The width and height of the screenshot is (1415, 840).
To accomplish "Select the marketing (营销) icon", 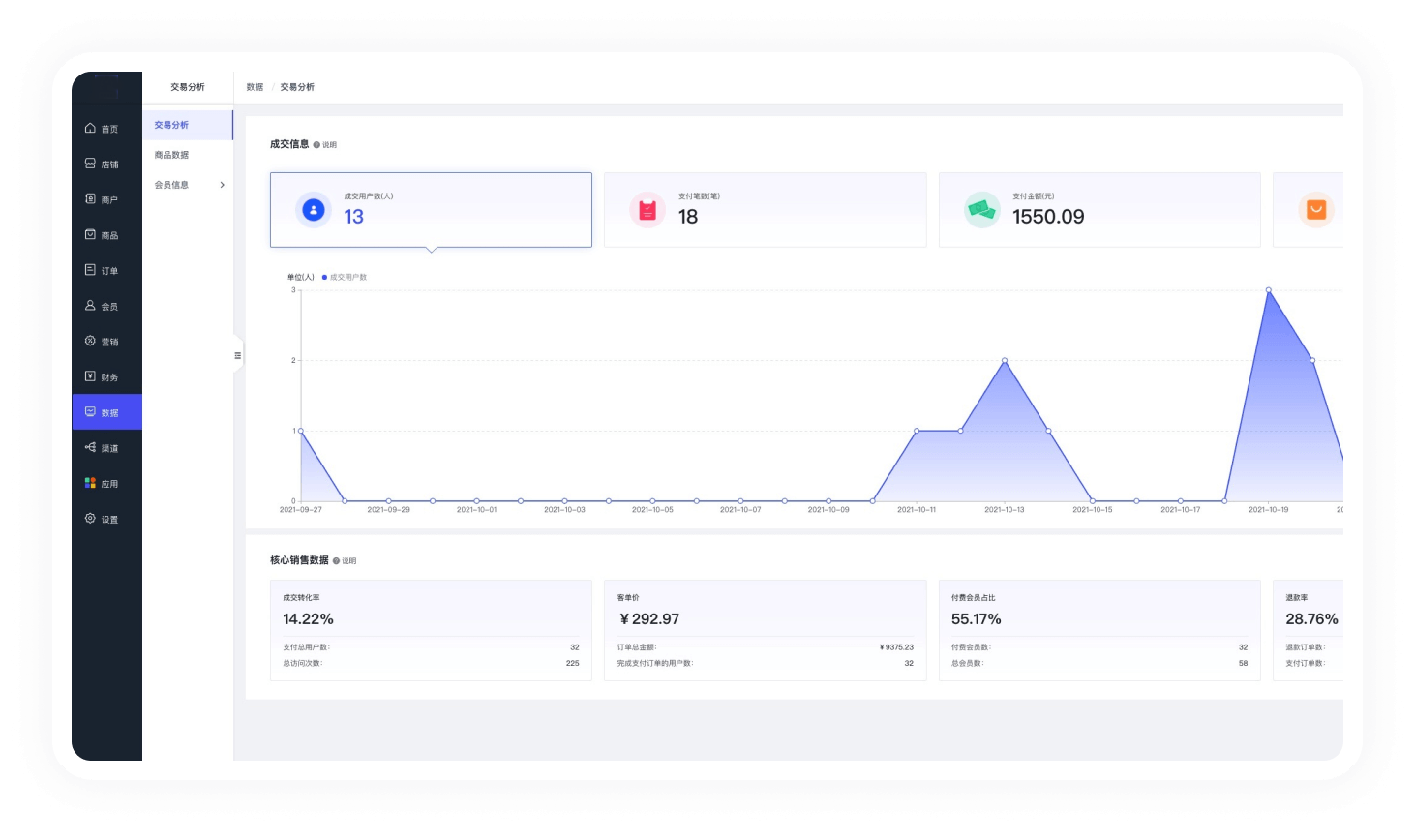I will (90, 341).
